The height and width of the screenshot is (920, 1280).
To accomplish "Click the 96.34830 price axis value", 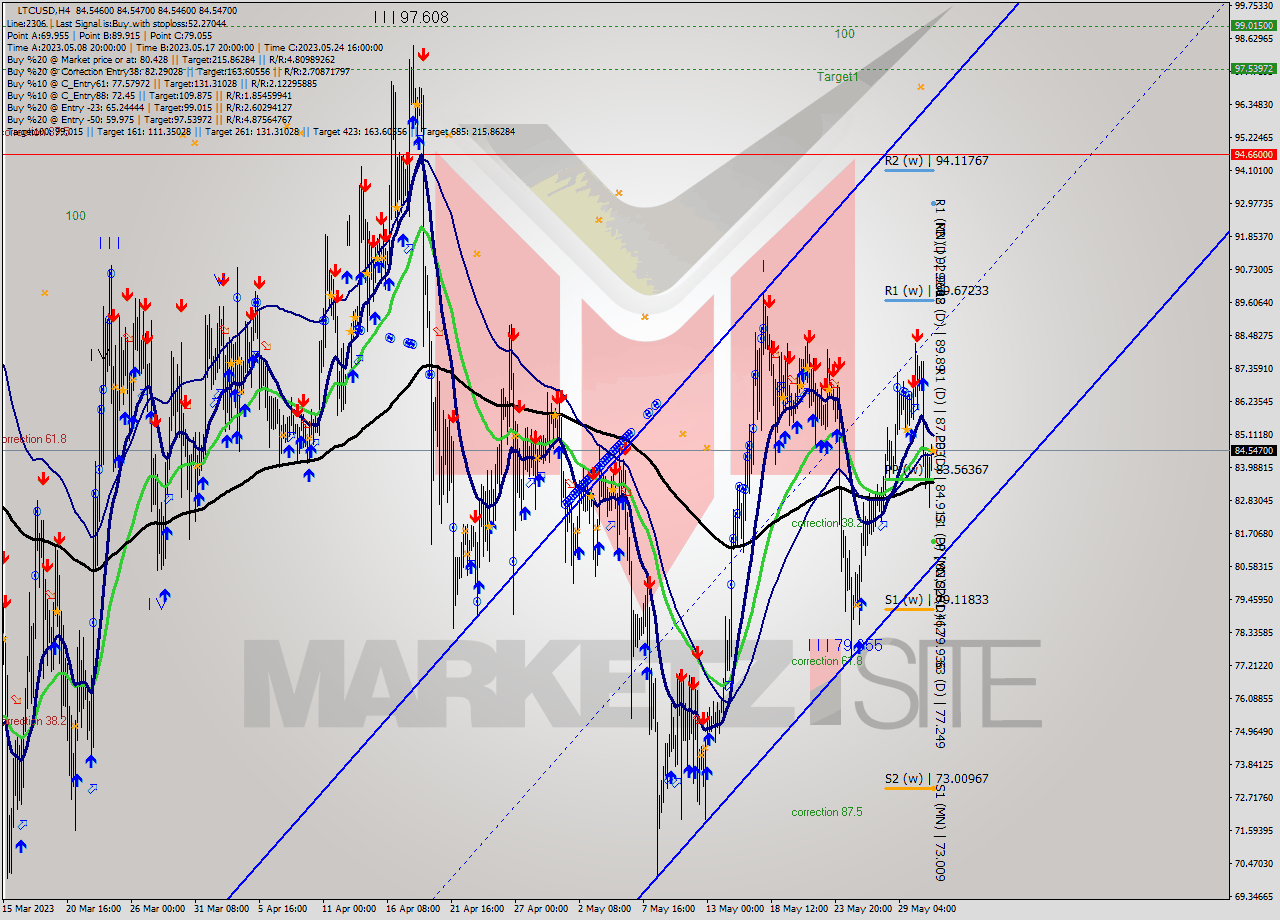I will point(1254,105).
